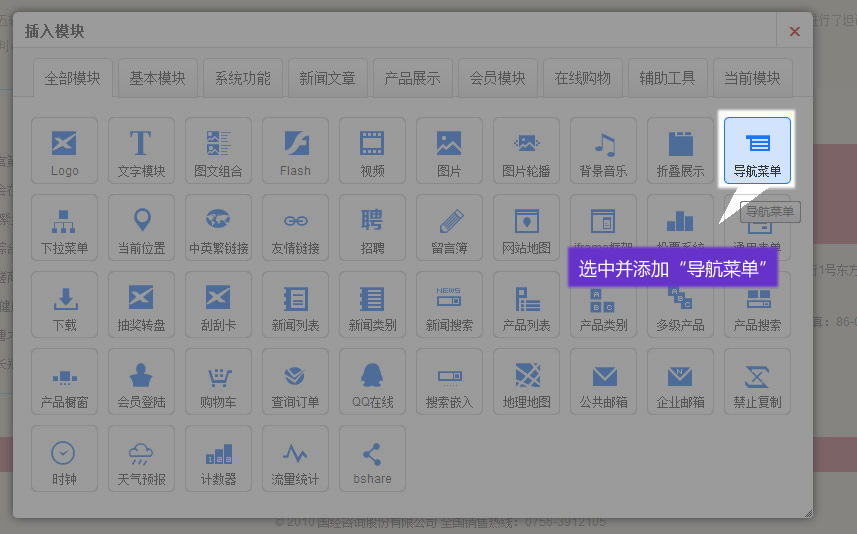
Task: Add the 视频 video module
Action: coord(372,151)
